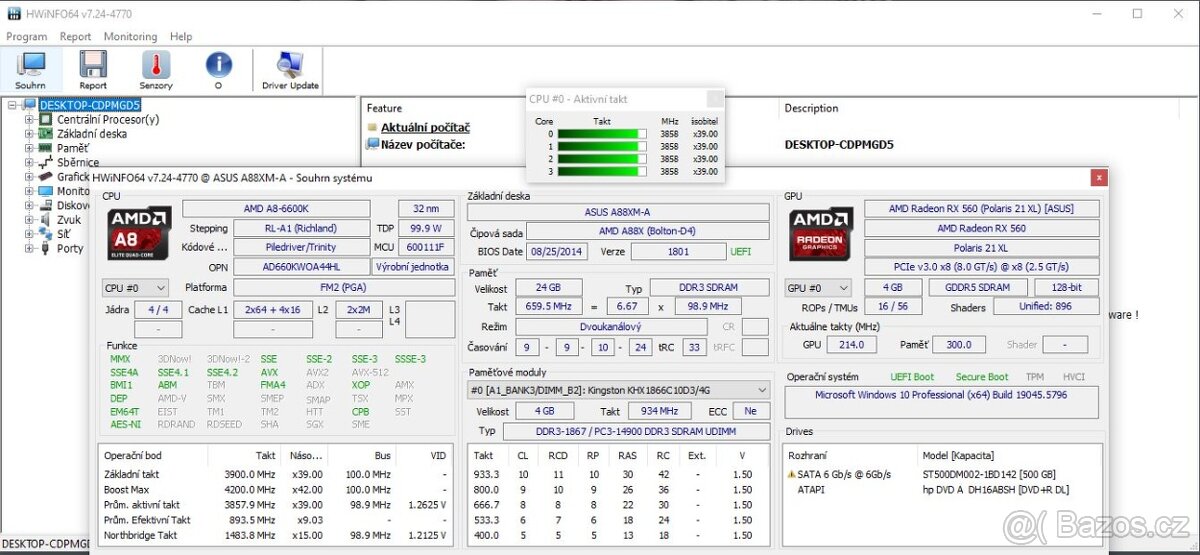The height and width of the screenshot is (555, 1200).
Task: Click the Core 3 clock bar
Action: [x=601, y=171]
